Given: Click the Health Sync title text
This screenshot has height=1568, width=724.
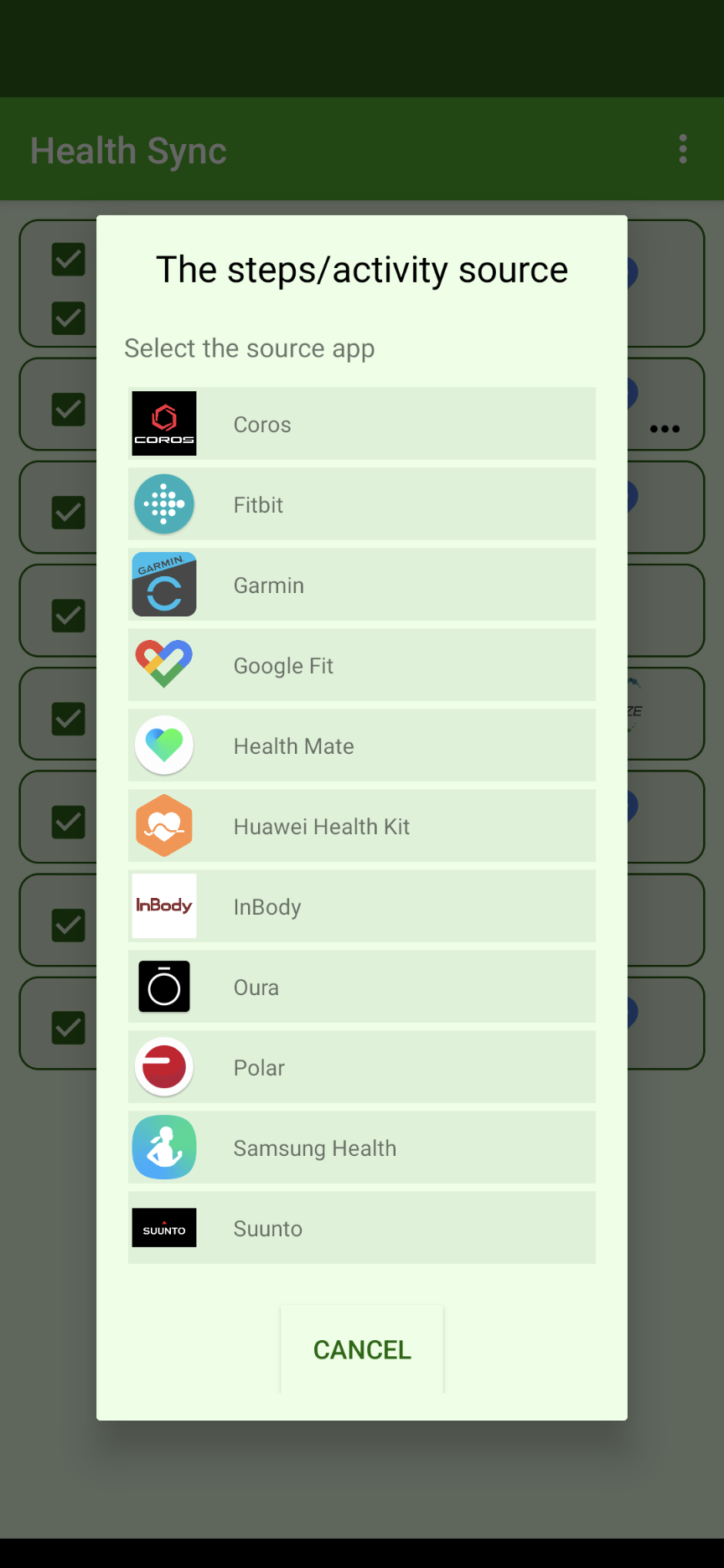Looking at the screenshot, I should pos(127,151).
